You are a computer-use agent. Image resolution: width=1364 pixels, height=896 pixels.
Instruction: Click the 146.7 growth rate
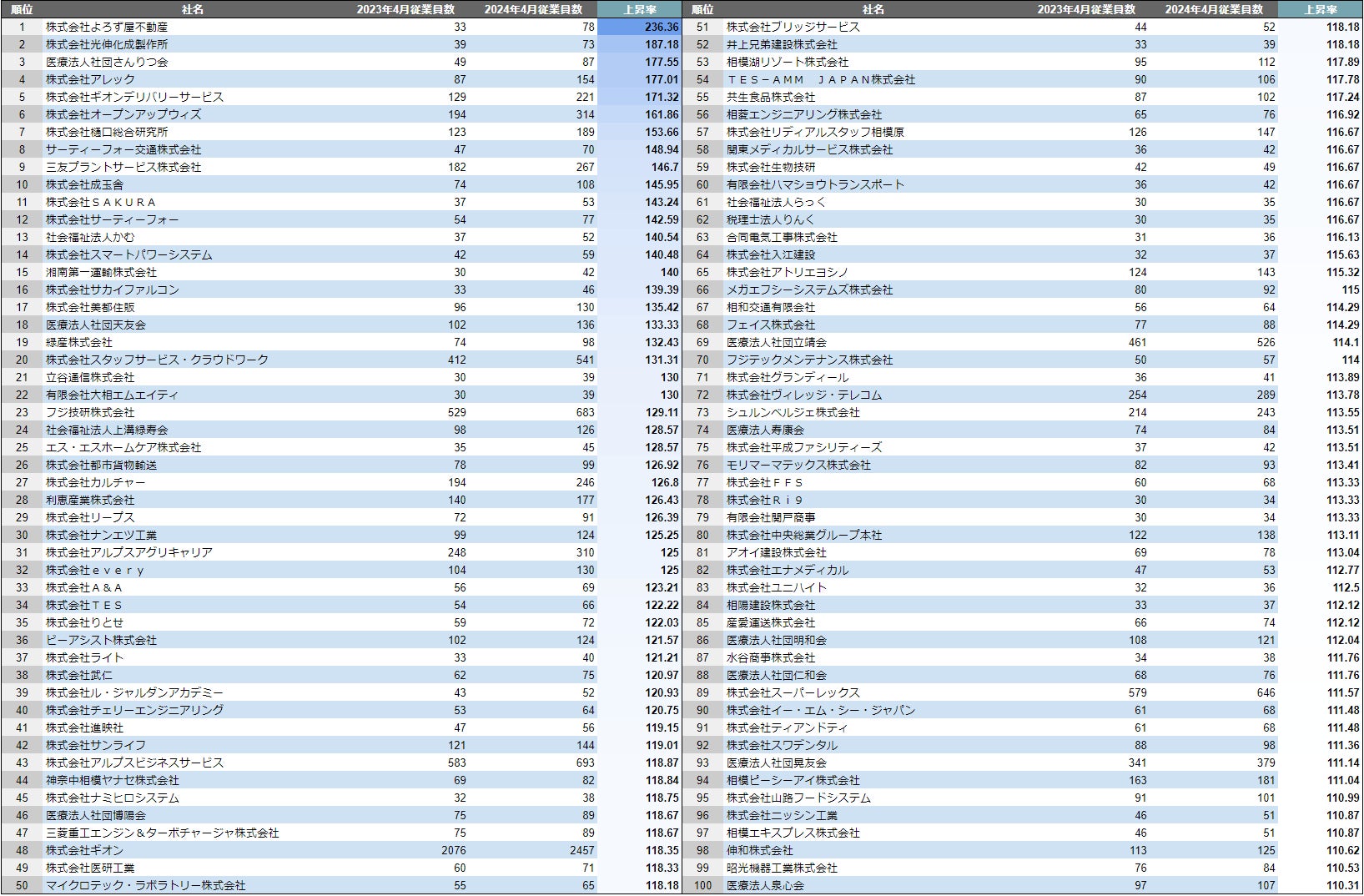click(x=665, y=167)
